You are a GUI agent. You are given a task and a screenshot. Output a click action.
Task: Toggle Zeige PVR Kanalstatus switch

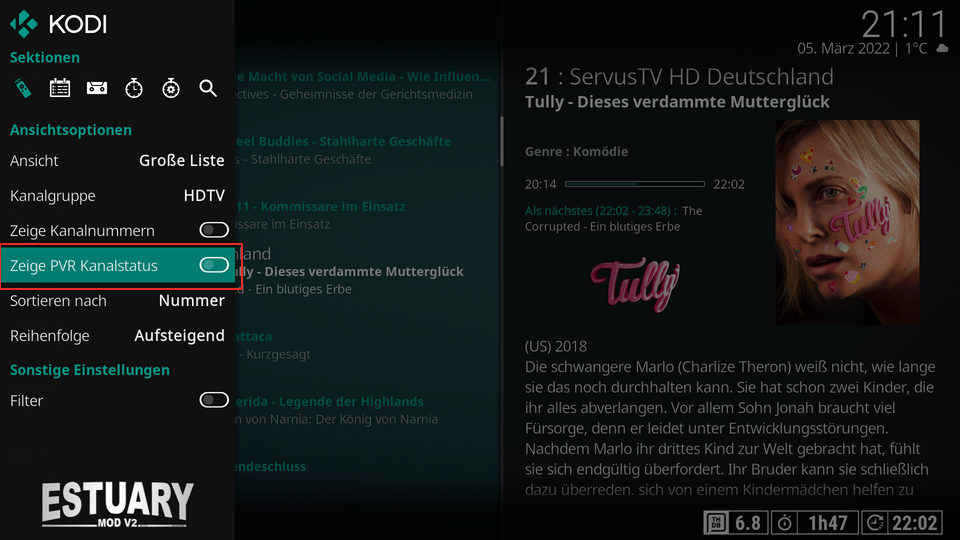pyautogui.click(x=214, y=265)
